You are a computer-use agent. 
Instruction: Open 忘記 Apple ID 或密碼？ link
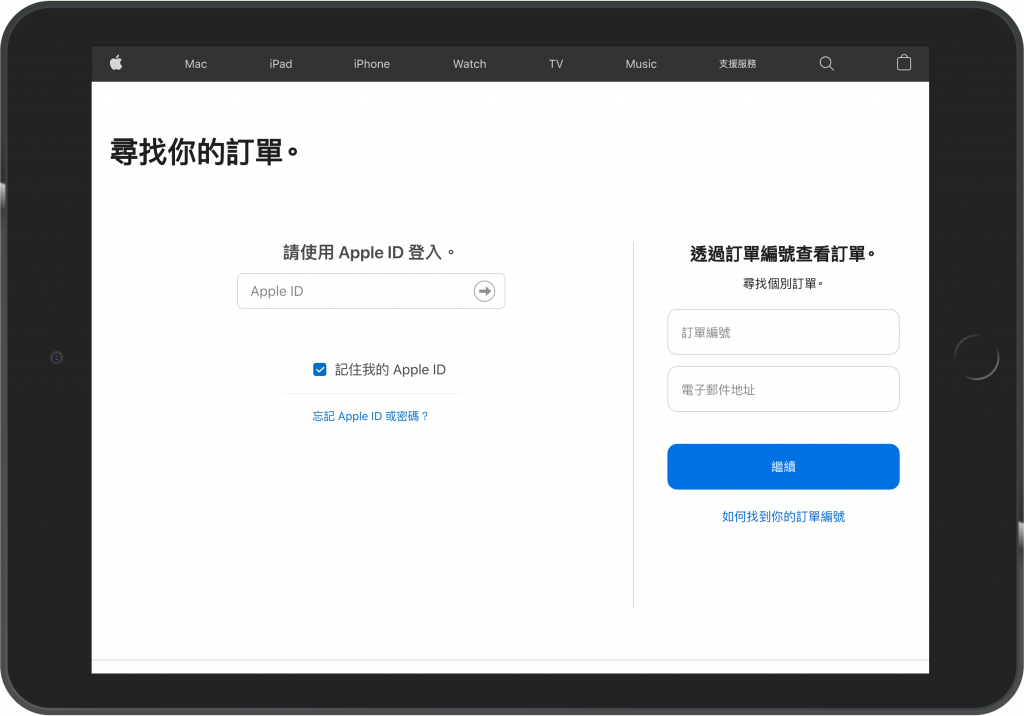pos(370,416)
